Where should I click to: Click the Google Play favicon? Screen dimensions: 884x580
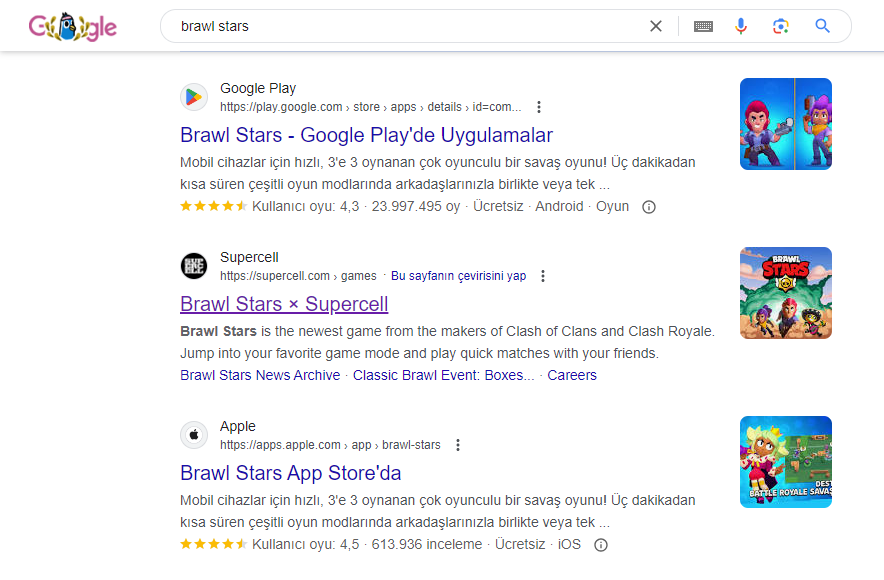[x=194, y=97]
